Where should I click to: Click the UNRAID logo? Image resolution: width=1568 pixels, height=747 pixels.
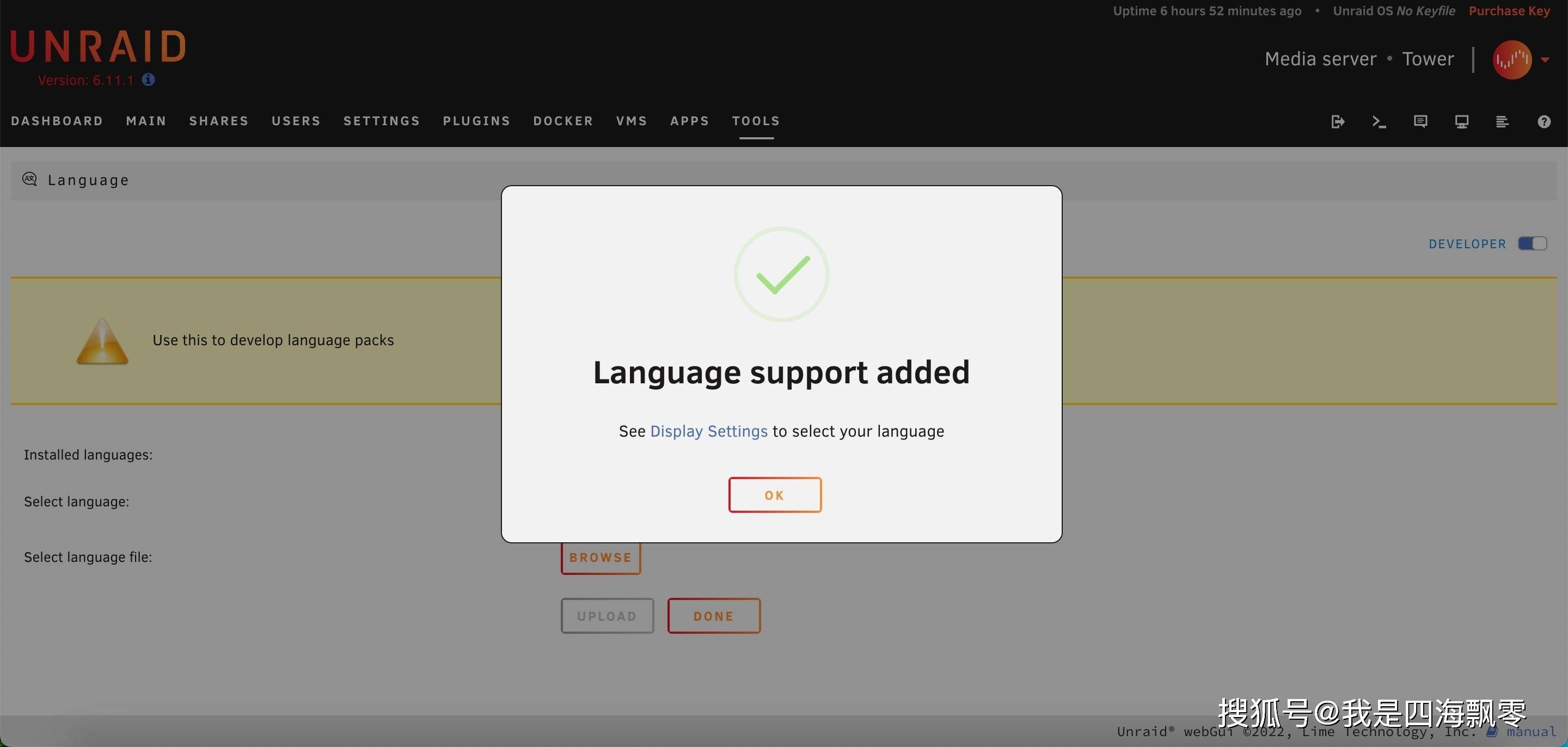(x=98, y=46)
